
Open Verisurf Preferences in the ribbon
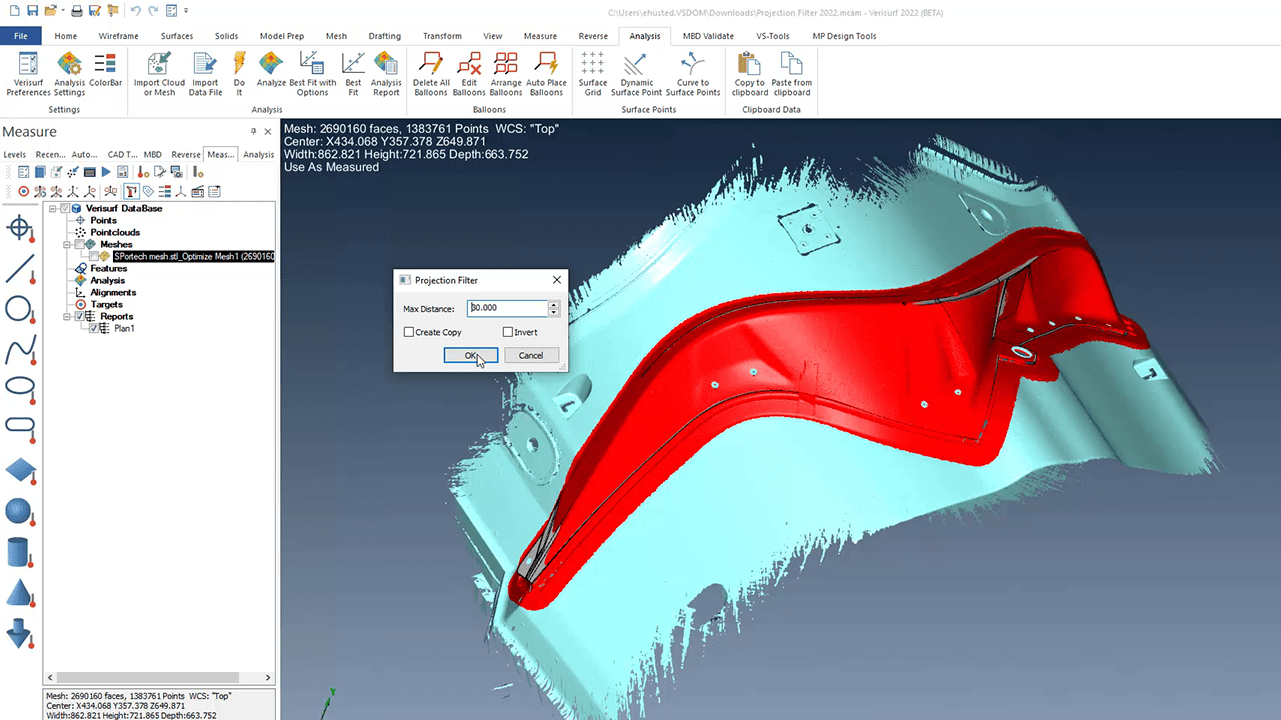28,74
